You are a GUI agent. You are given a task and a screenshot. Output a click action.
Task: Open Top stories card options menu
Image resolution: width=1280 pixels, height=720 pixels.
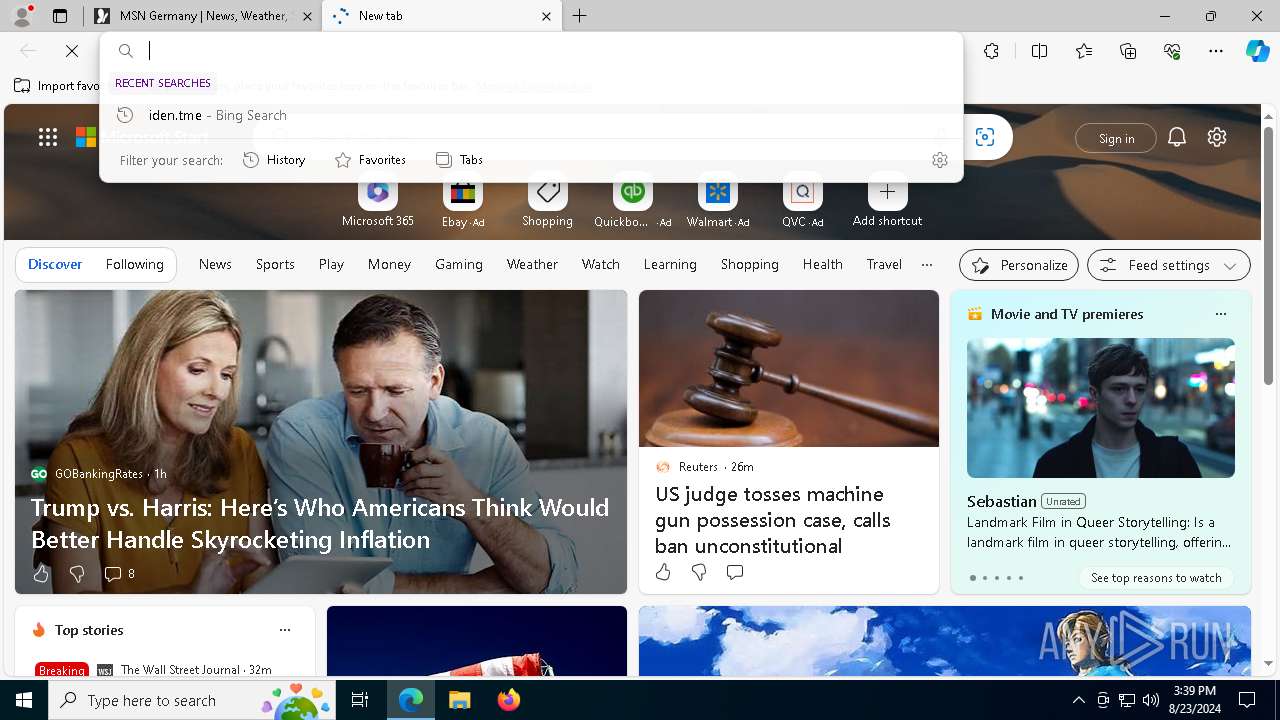tap(285, 630)
